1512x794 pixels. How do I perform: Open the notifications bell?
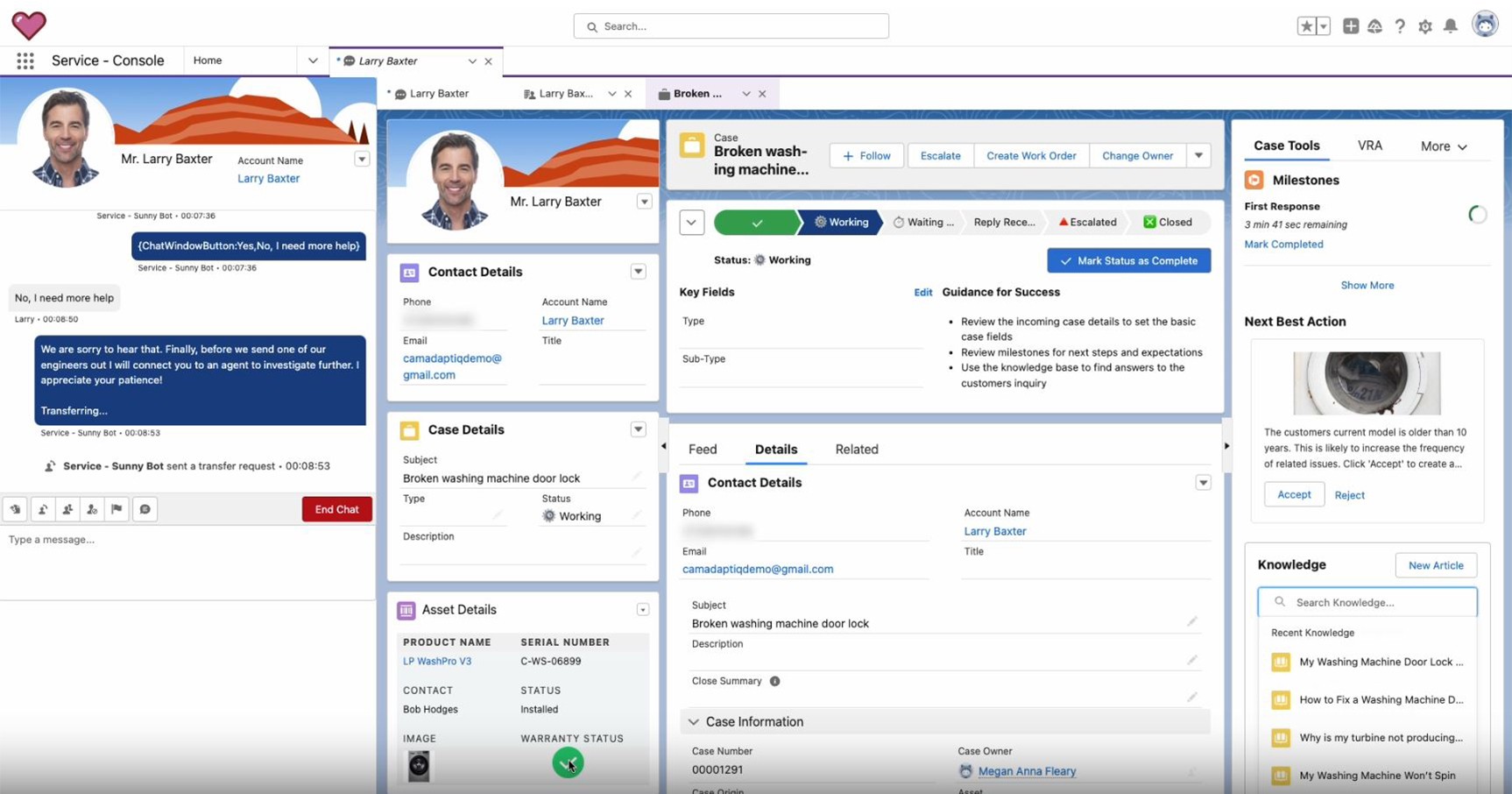(x=1451, y=26)
